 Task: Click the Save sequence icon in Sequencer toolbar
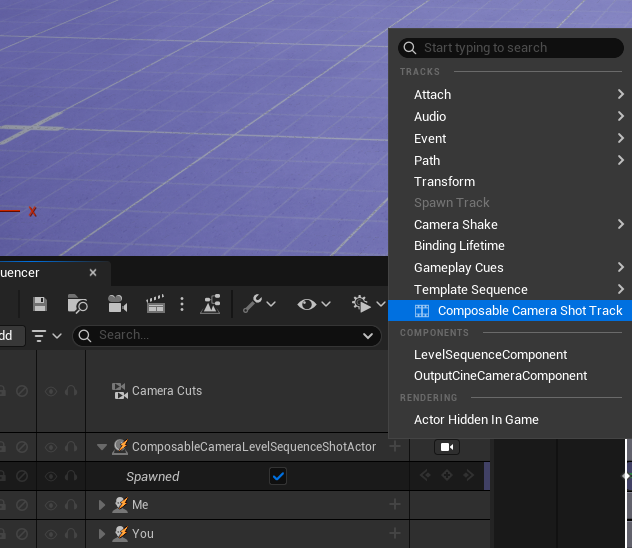(x=40, y=304)
